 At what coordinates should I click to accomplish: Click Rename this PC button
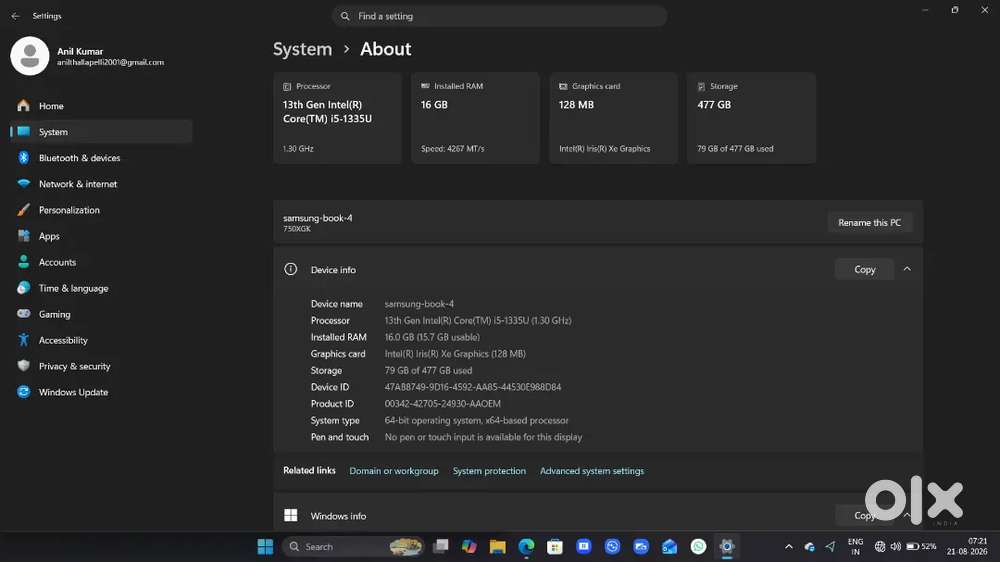click(x=869, y=223)
